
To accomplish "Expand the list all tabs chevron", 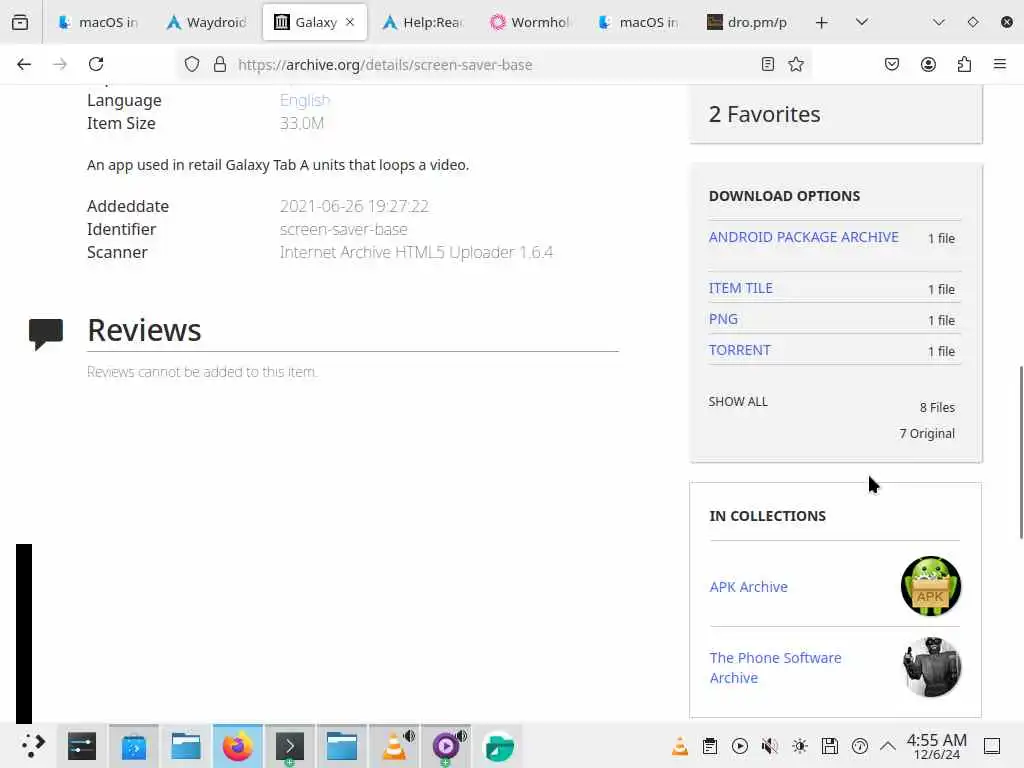I will pos(862,22).
